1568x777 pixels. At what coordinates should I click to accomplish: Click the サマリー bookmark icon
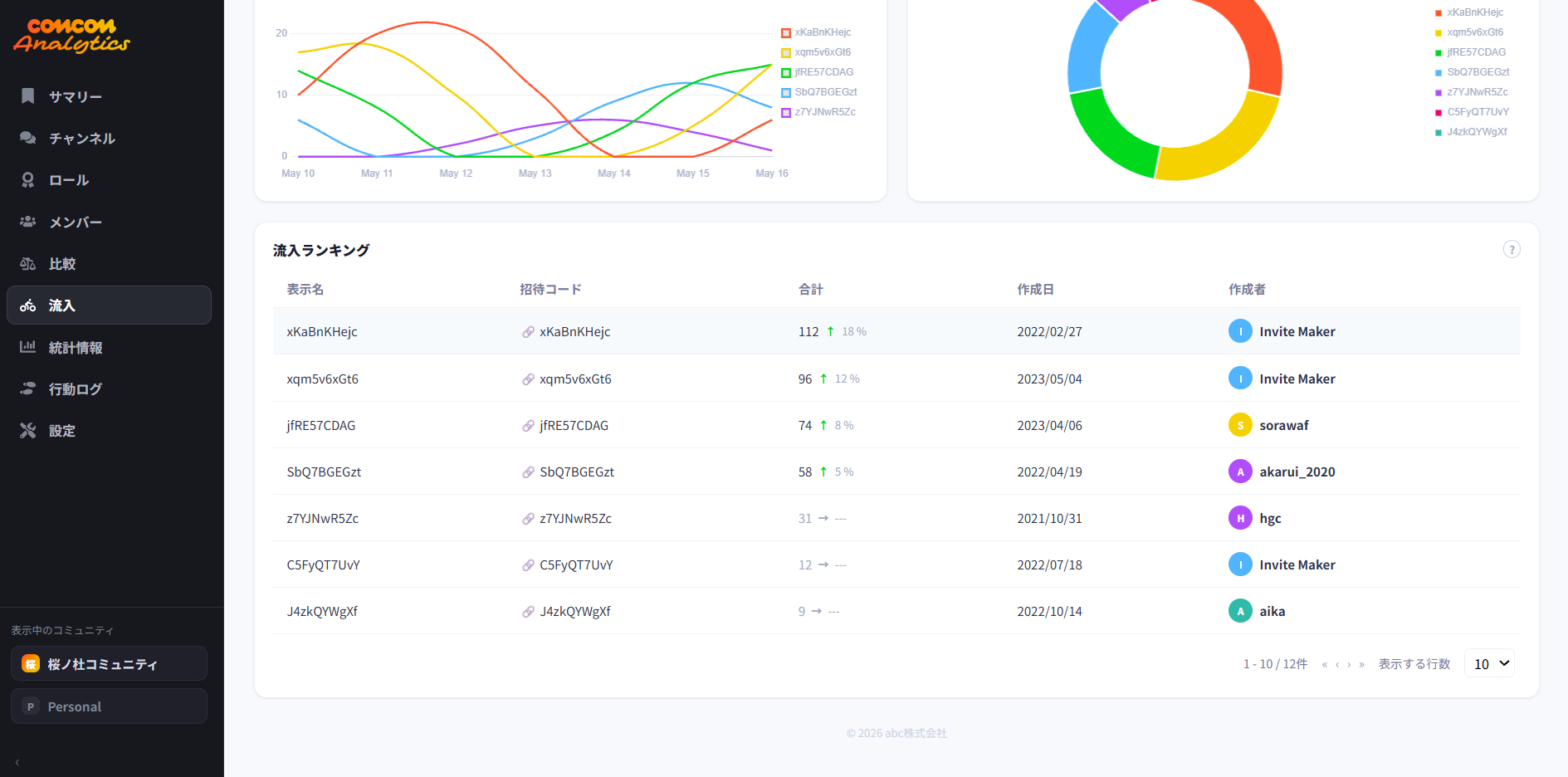[x=27, y=96]
